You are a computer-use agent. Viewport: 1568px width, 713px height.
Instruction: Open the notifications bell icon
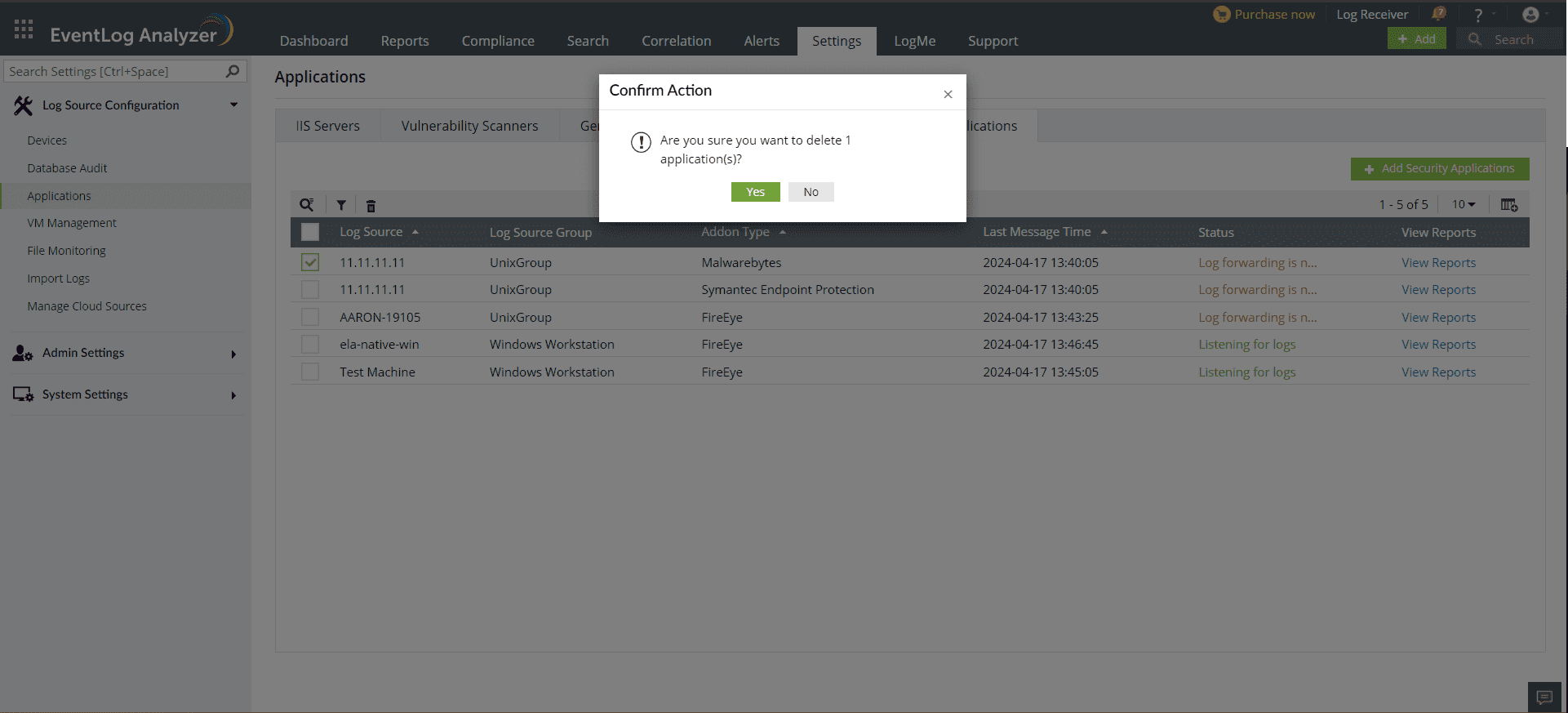pos(1438,14)
